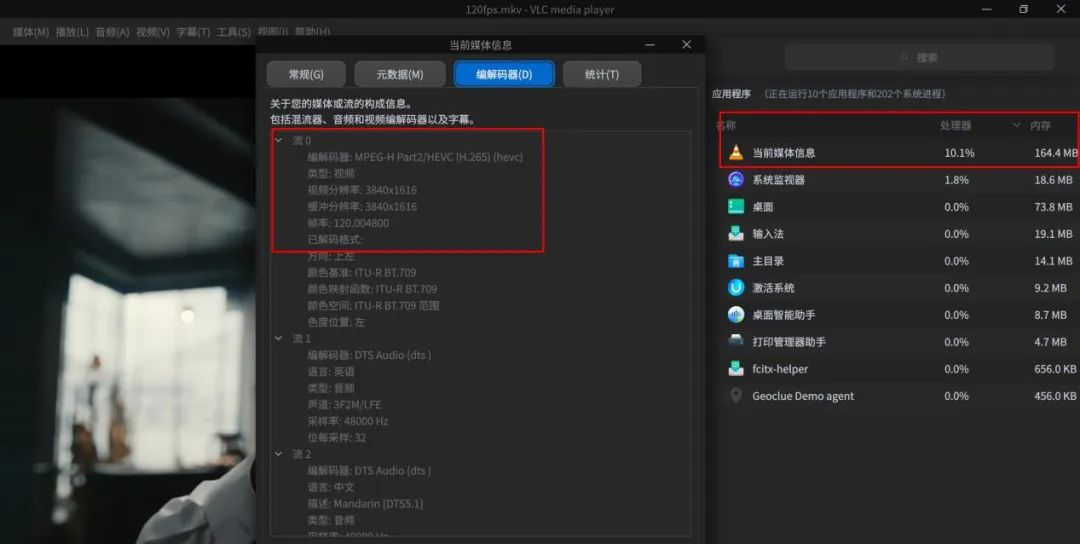The height and width of the screenshot is (544, 1080).
Task: Sort processes by the 内存 column header
Action: [x=1040, y=125]
